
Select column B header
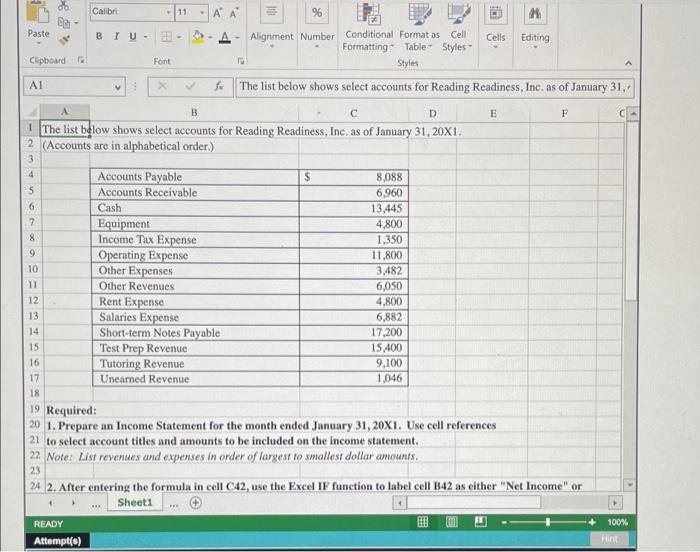coord(194,112)
